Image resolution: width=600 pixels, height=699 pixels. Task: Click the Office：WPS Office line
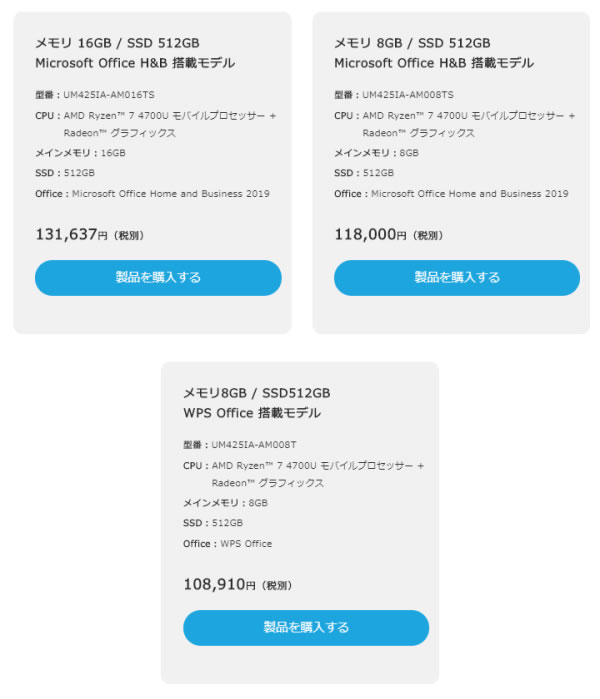pos(227,544)
